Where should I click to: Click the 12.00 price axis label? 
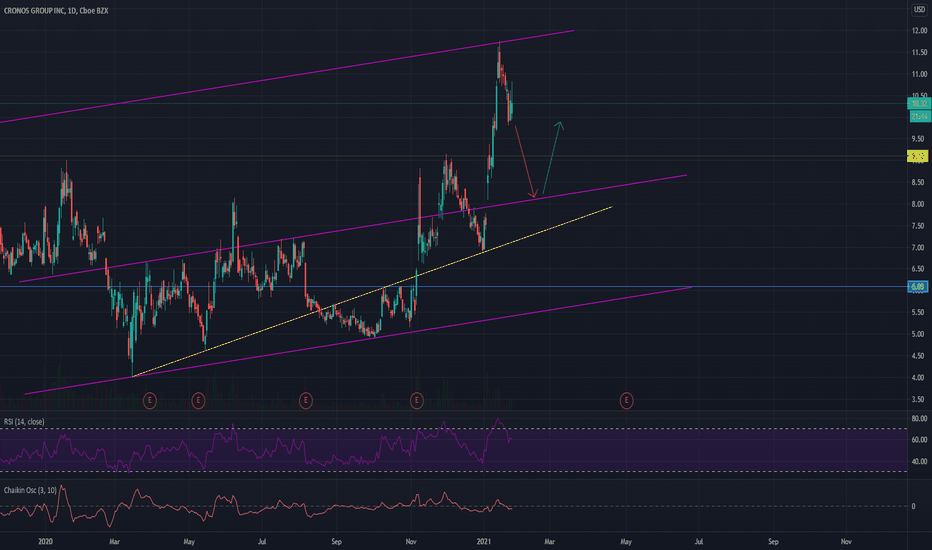919,30
